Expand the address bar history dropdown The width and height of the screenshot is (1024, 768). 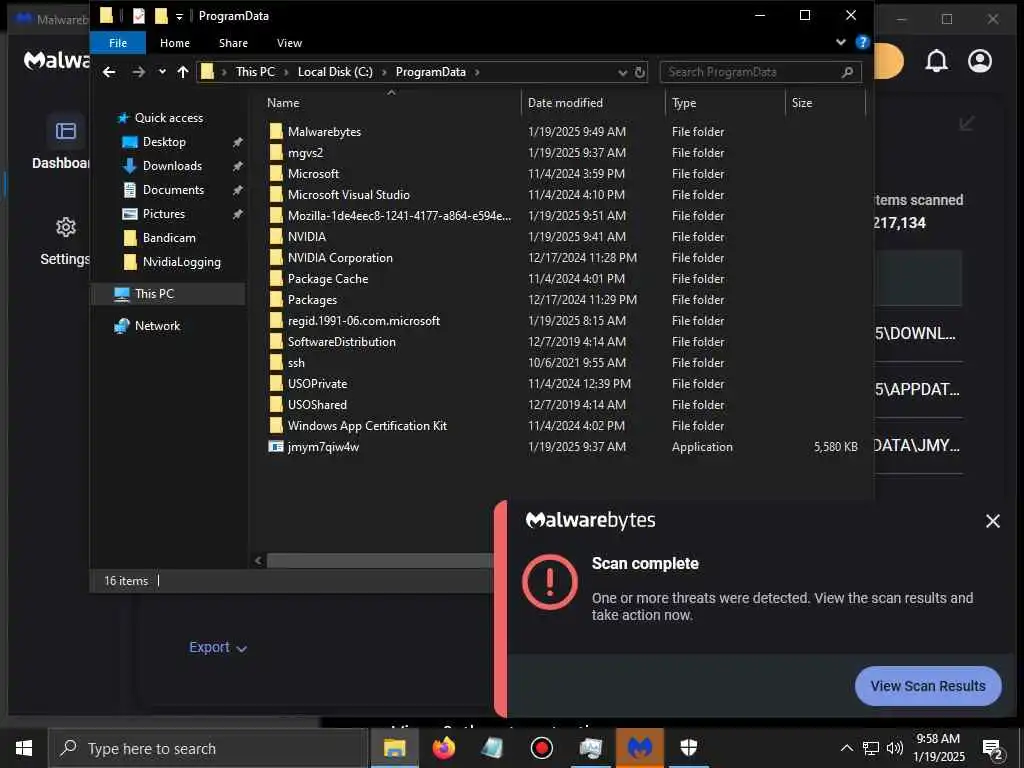622,72
